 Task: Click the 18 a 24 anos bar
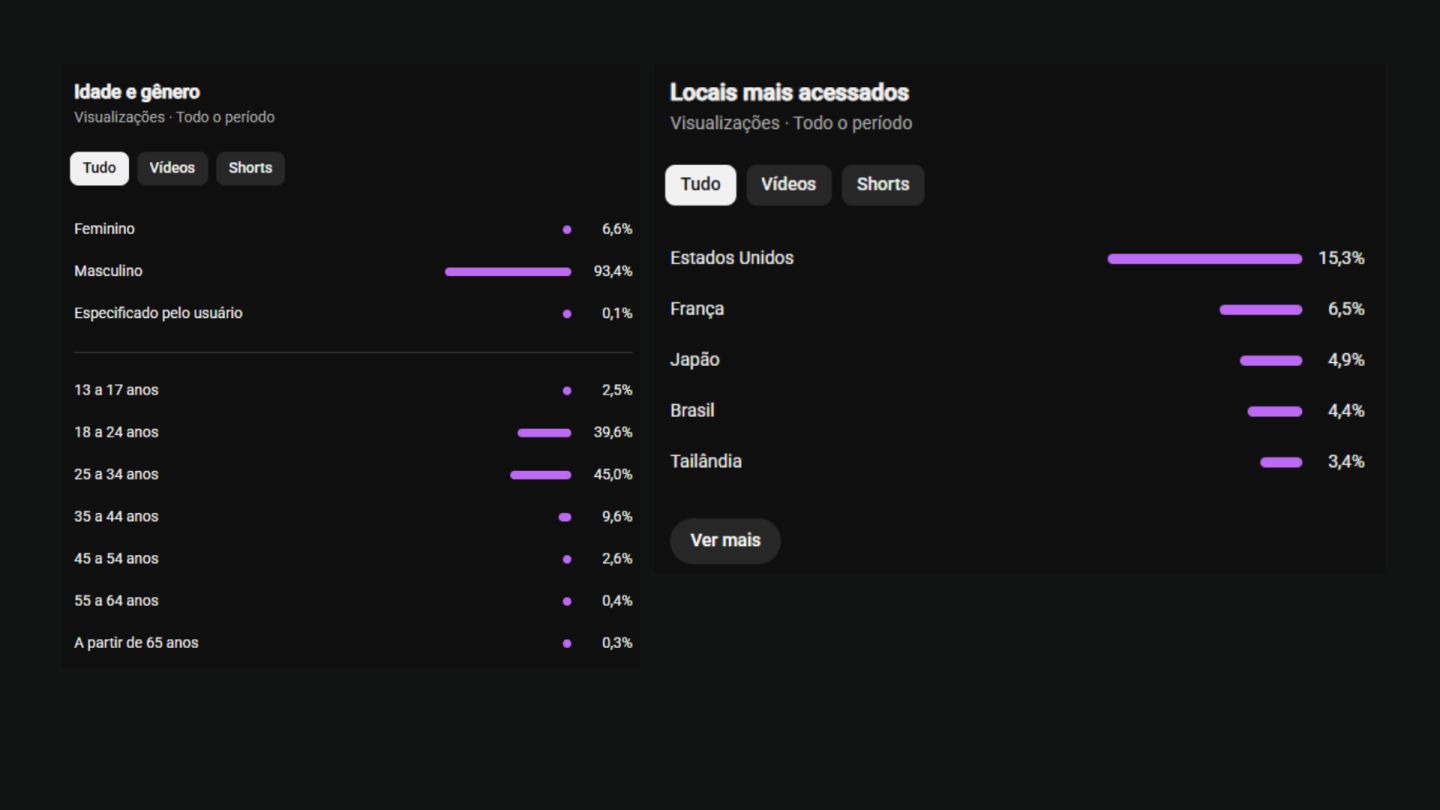[x=544, y=433]
